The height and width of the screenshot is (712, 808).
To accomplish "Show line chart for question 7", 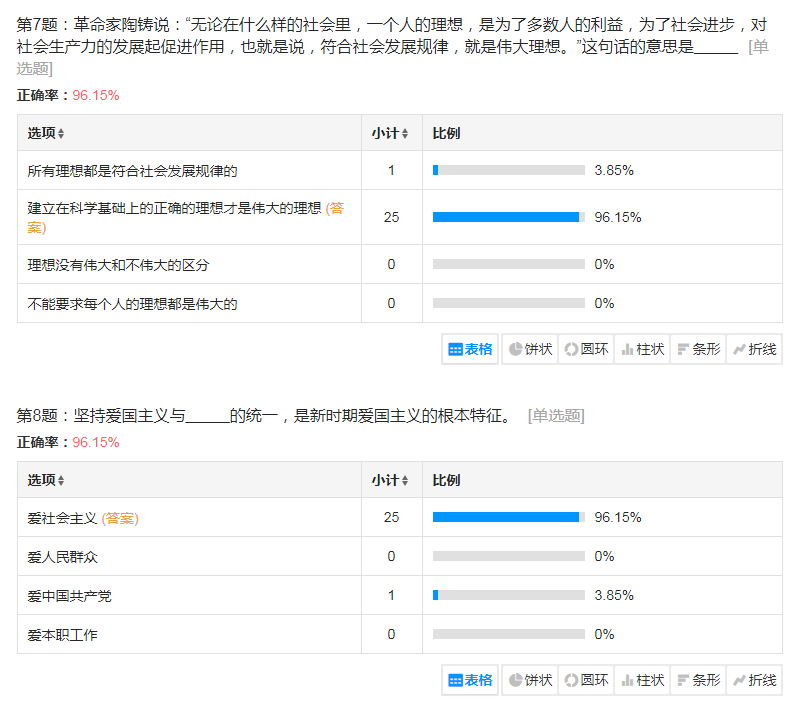I will (754, 349).
